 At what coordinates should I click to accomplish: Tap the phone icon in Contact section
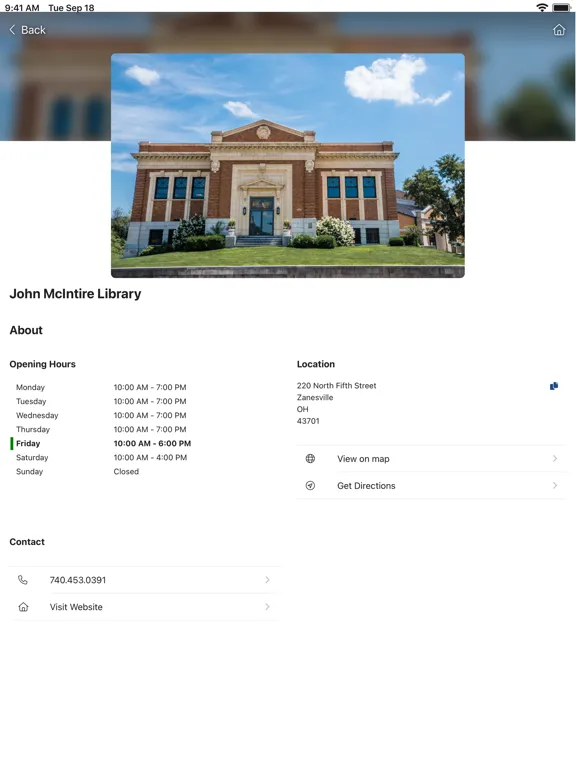pos(23,580)
